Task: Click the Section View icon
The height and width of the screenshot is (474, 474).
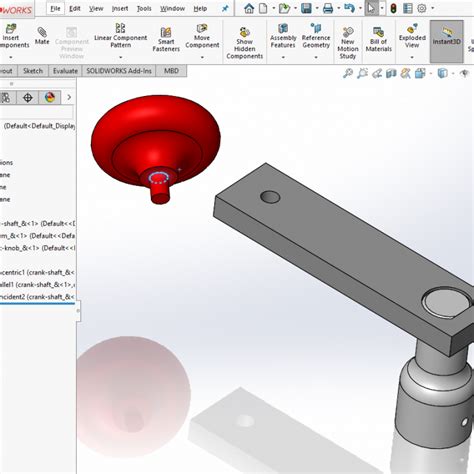Action: (x=391, y=73)
